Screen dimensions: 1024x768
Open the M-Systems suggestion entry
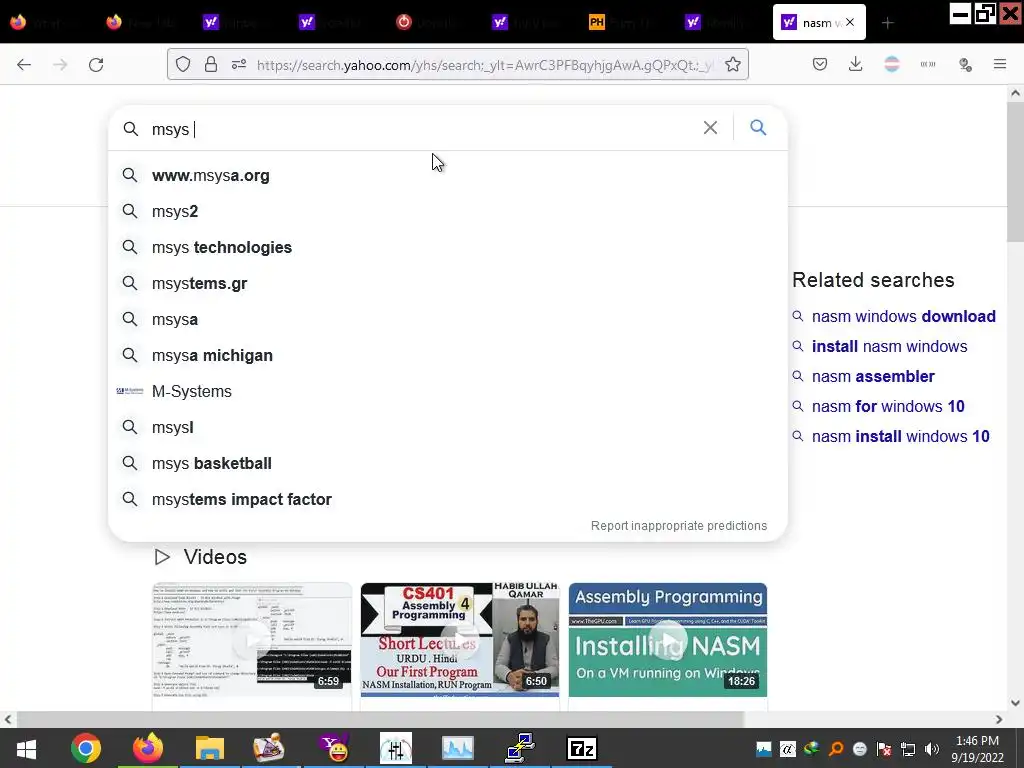point(447,391)
